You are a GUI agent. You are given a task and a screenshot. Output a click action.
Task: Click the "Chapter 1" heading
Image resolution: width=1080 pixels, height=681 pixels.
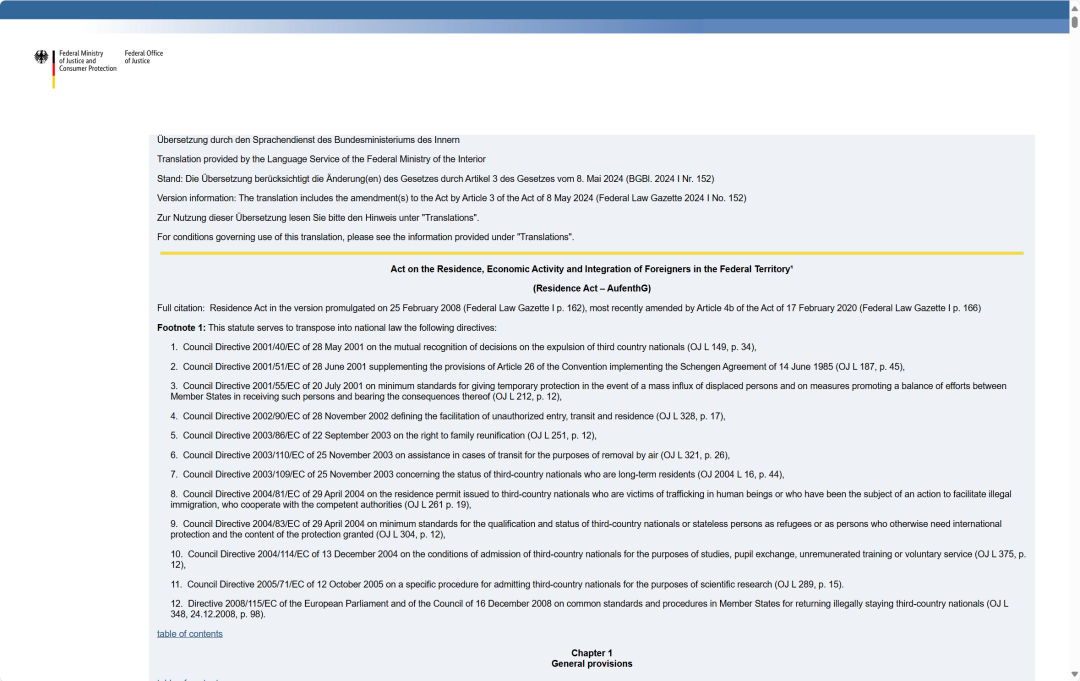pyautogui.click(x=592, y=653)
